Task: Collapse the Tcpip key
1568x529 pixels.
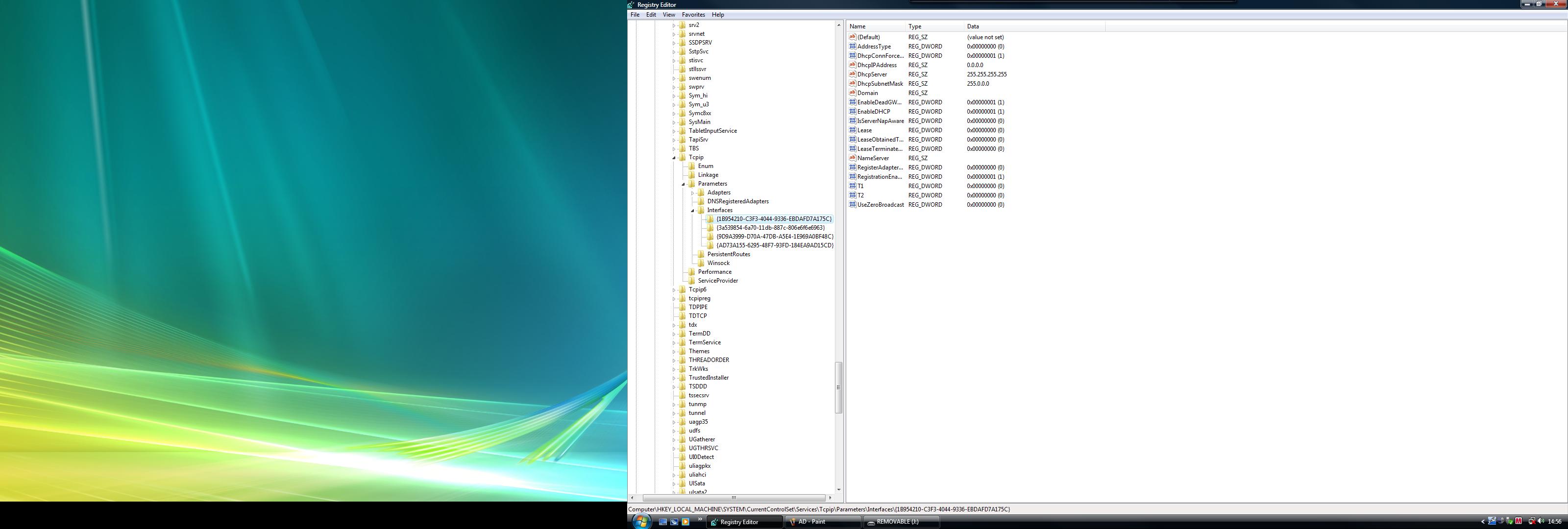Action: pyautogui.click(x=674, y=158)
